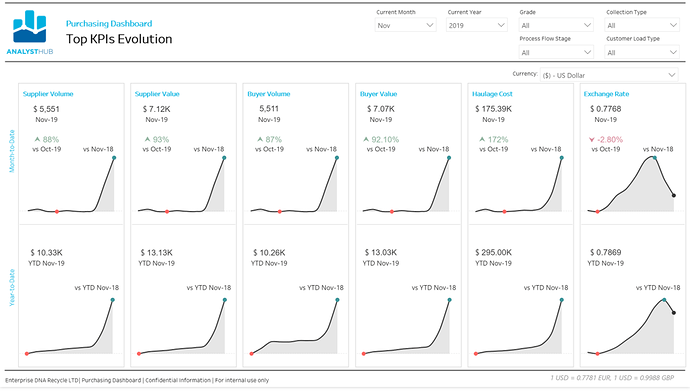This screenshot has height=392, width=690.
Task: Open the Current Year dropdown showing 2019
Action: point(477,26)
